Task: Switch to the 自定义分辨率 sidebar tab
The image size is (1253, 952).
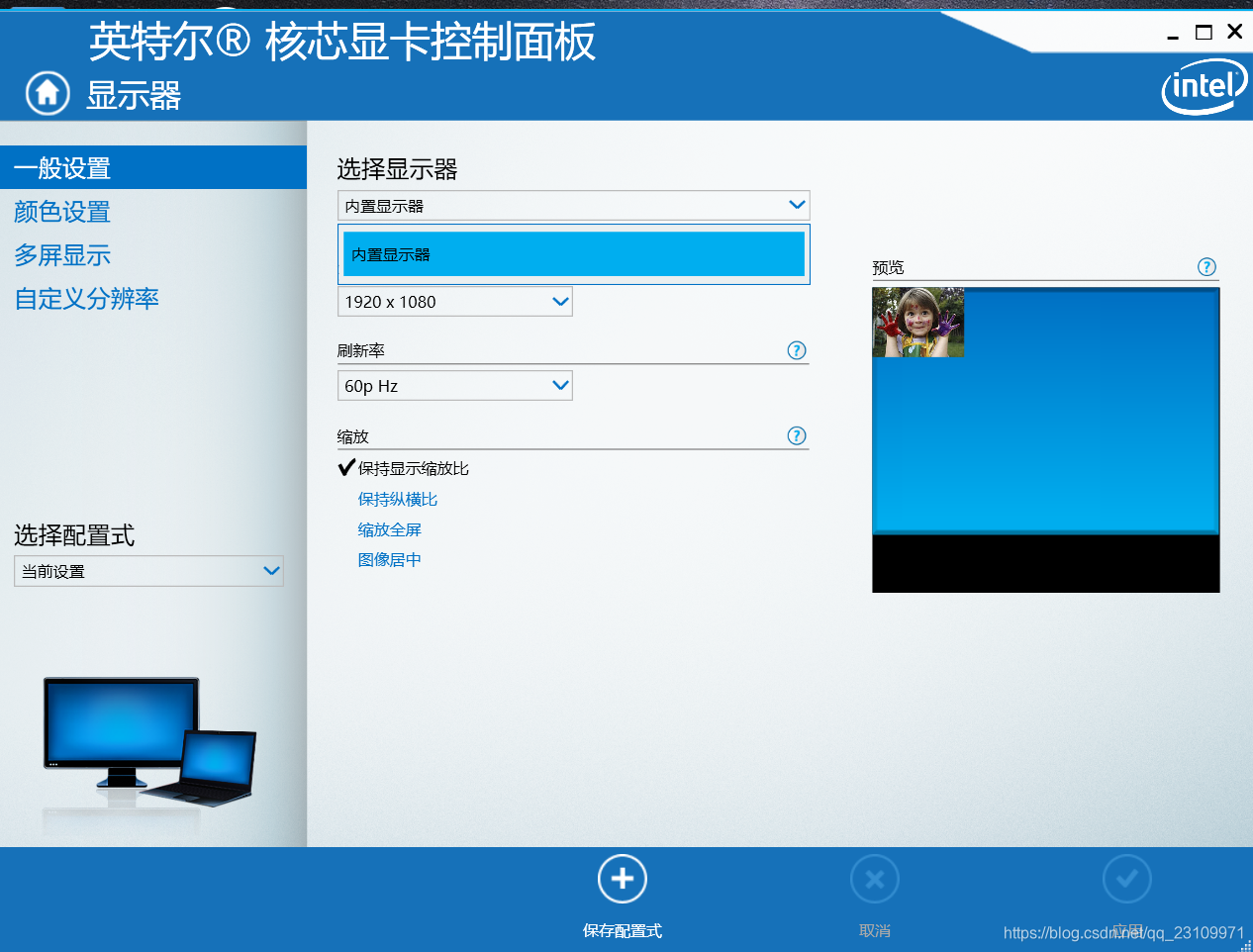Action: [x=87, y=299]
